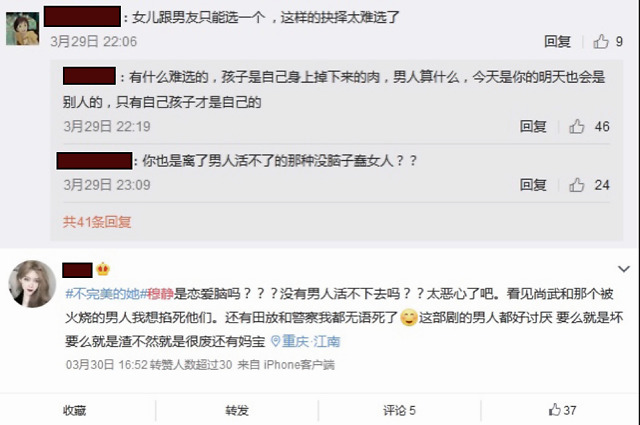The width and height of the screenshot is (640, 425).
Task: Open the 收藏 tab under the post
Action: 75,410
